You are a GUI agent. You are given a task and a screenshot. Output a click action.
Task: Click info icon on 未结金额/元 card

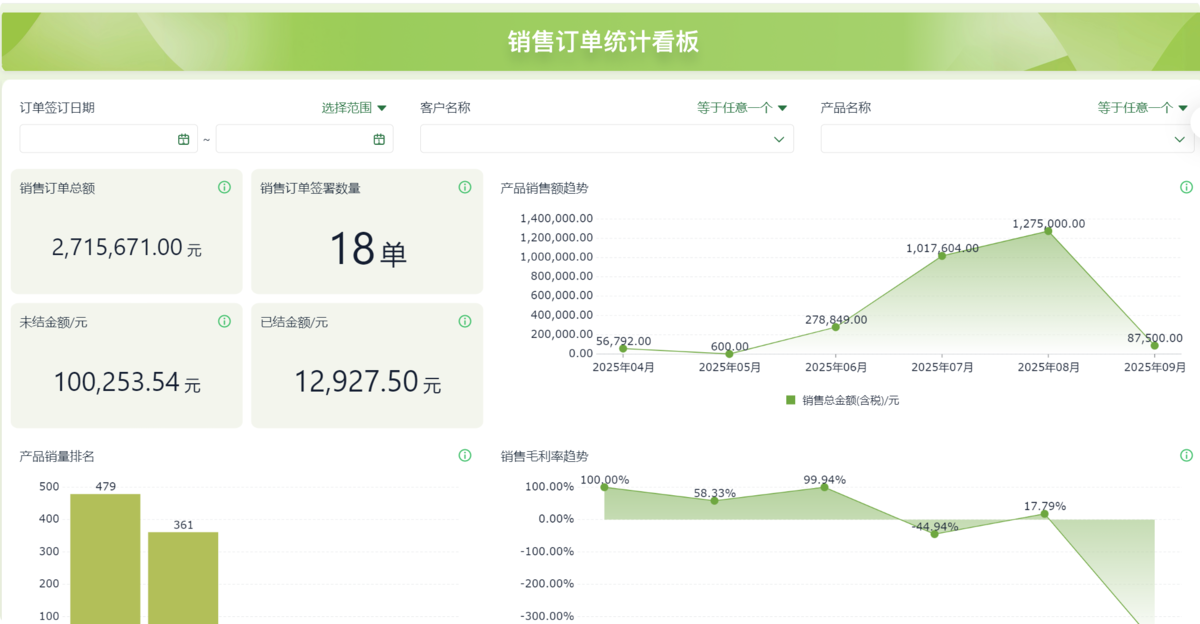point(224,321)
